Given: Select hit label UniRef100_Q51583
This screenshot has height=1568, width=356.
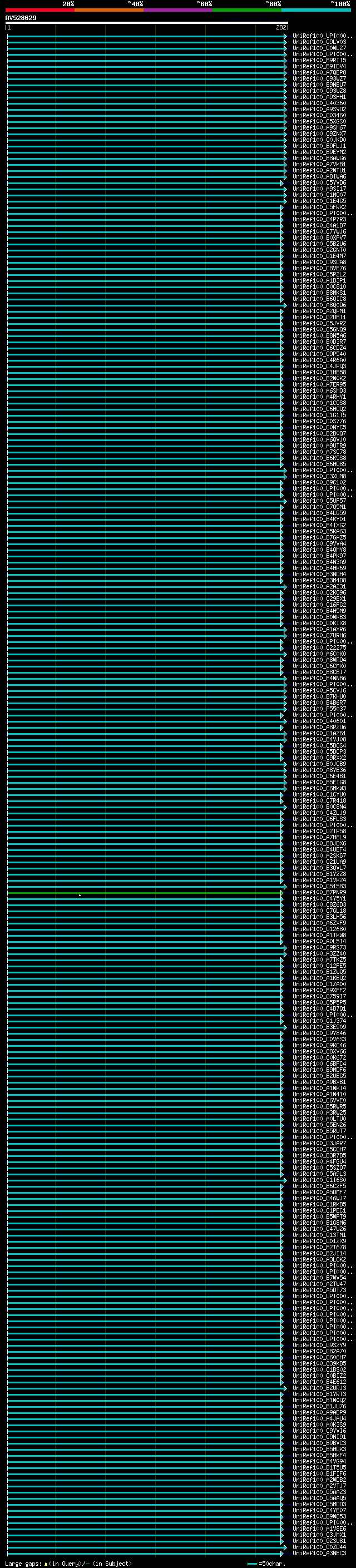Looking at the screenshot, I should 319,886.
